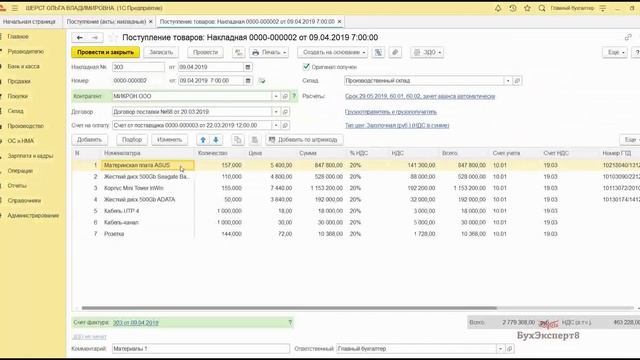The width and height of the screenshot is (640, 360).
Task: Expand Ответственный dropdown arrow
Action: click(x=500, y=349)
